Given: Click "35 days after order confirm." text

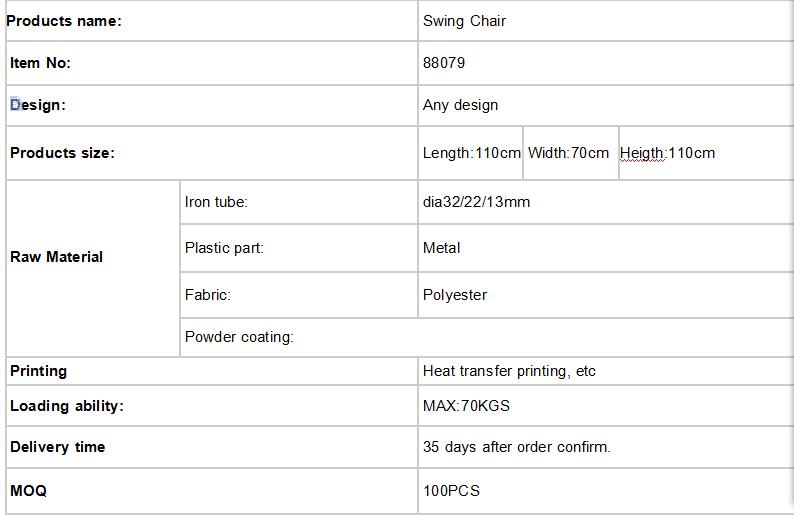Looking at the screenshot, I should tap(516, 447).
